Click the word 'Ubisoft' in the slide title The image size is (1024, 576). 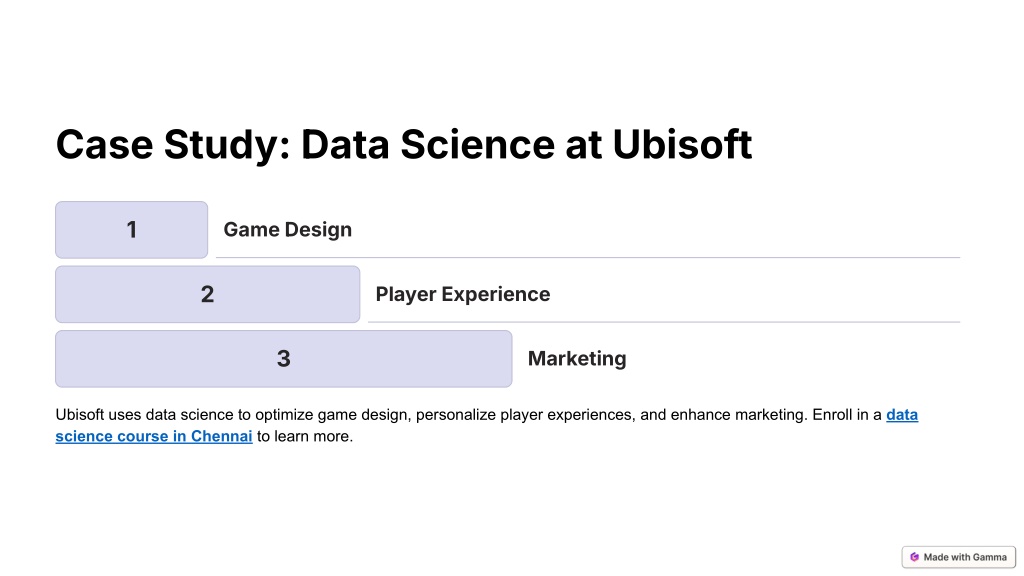coord(682,144)
